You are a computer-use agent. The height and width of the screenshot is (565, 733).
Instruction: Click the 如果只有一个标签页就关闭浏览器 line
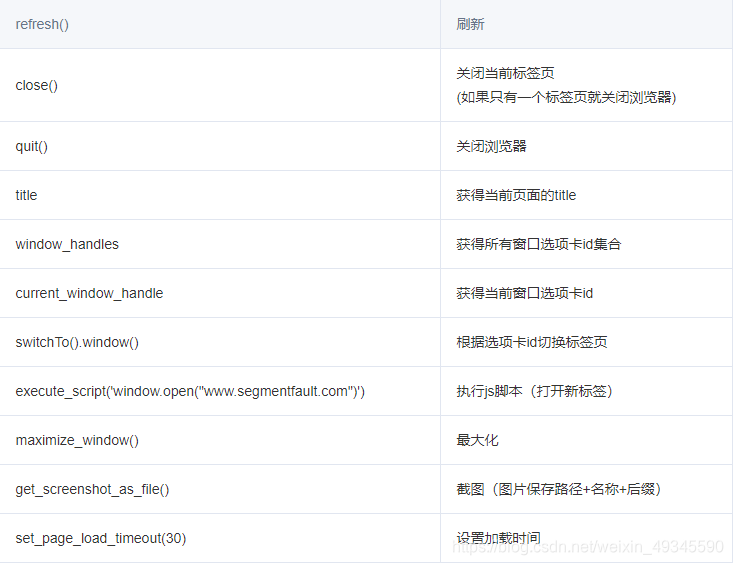pyautogui.click(x=566, y=97)
